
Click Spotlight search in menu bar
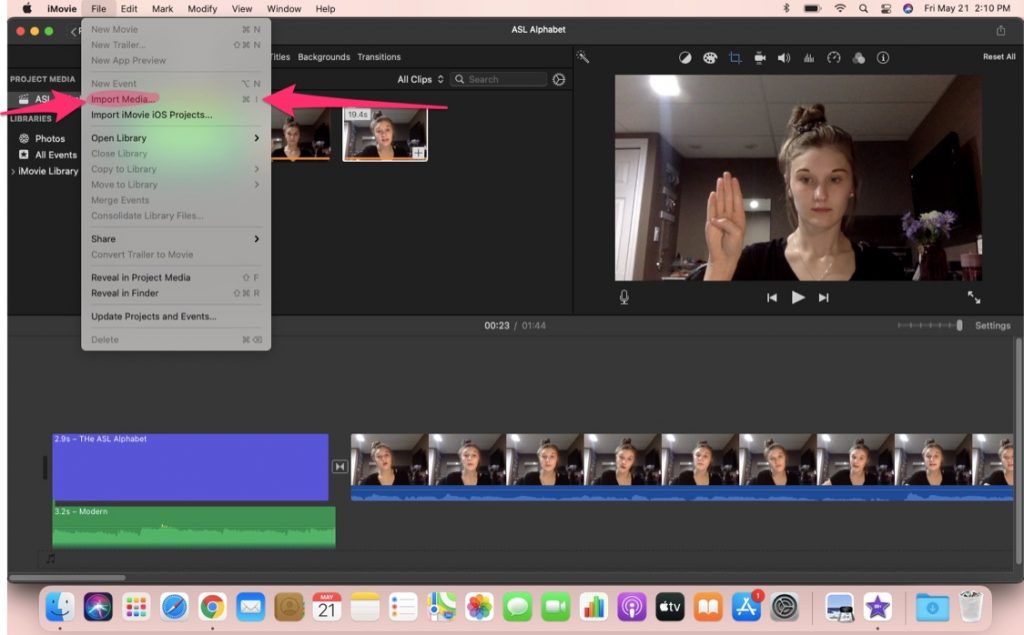point(863,8)
